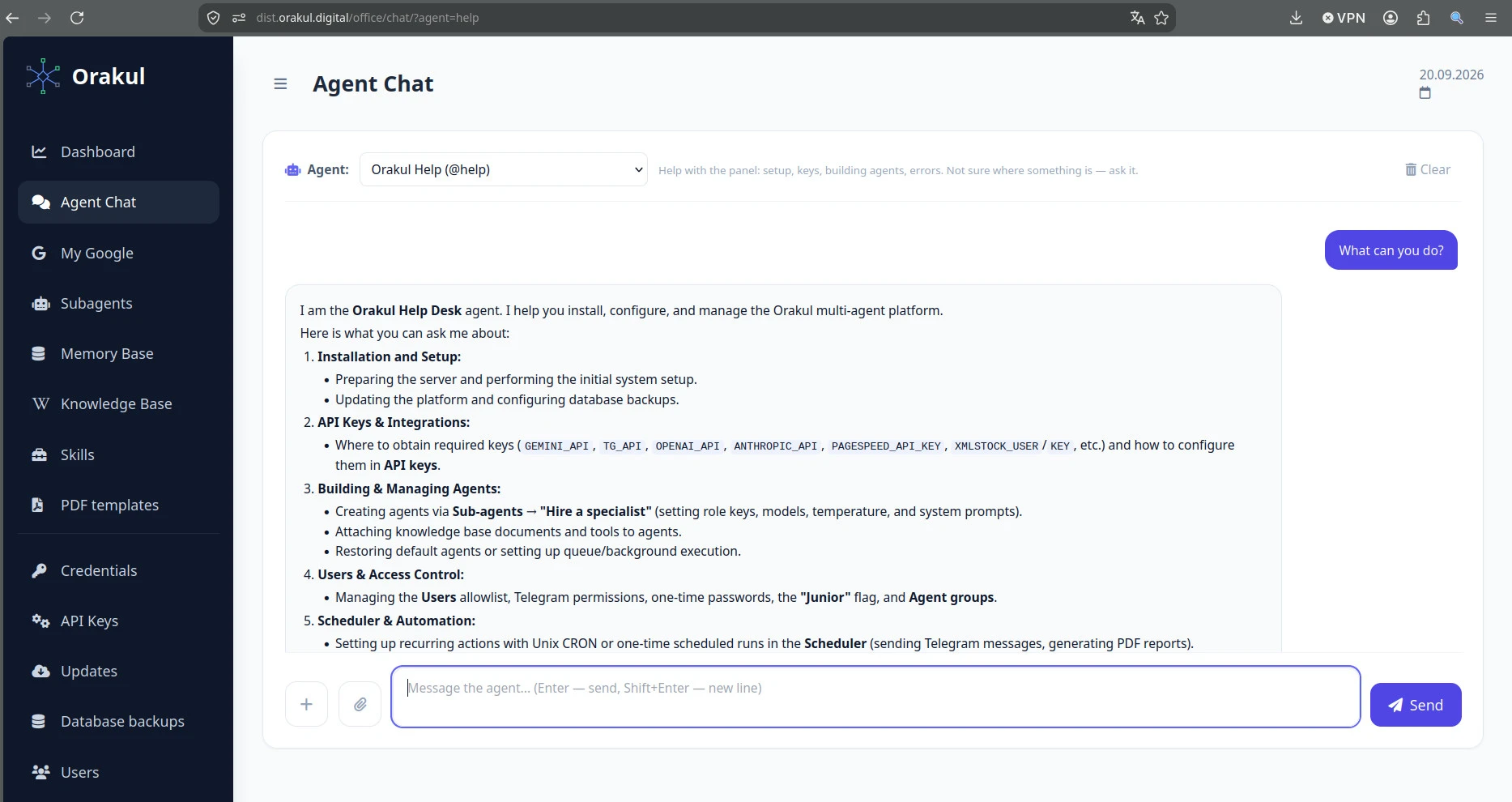Open browser extensions puzzle icon

point(1423,18)
